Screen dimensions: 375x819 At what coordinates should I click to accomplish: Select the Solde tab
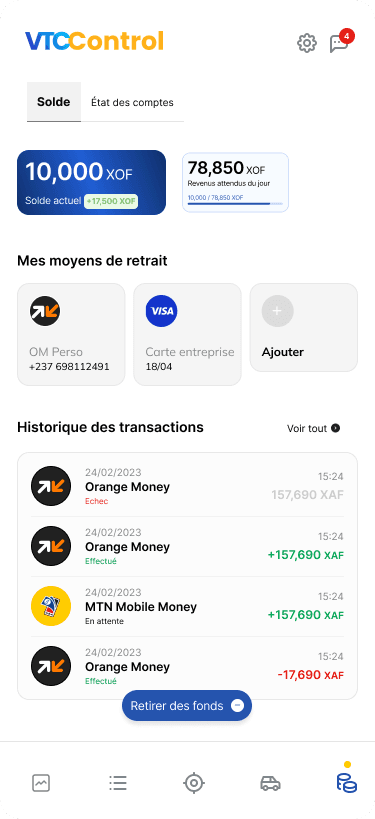click(x=54, y=102)
